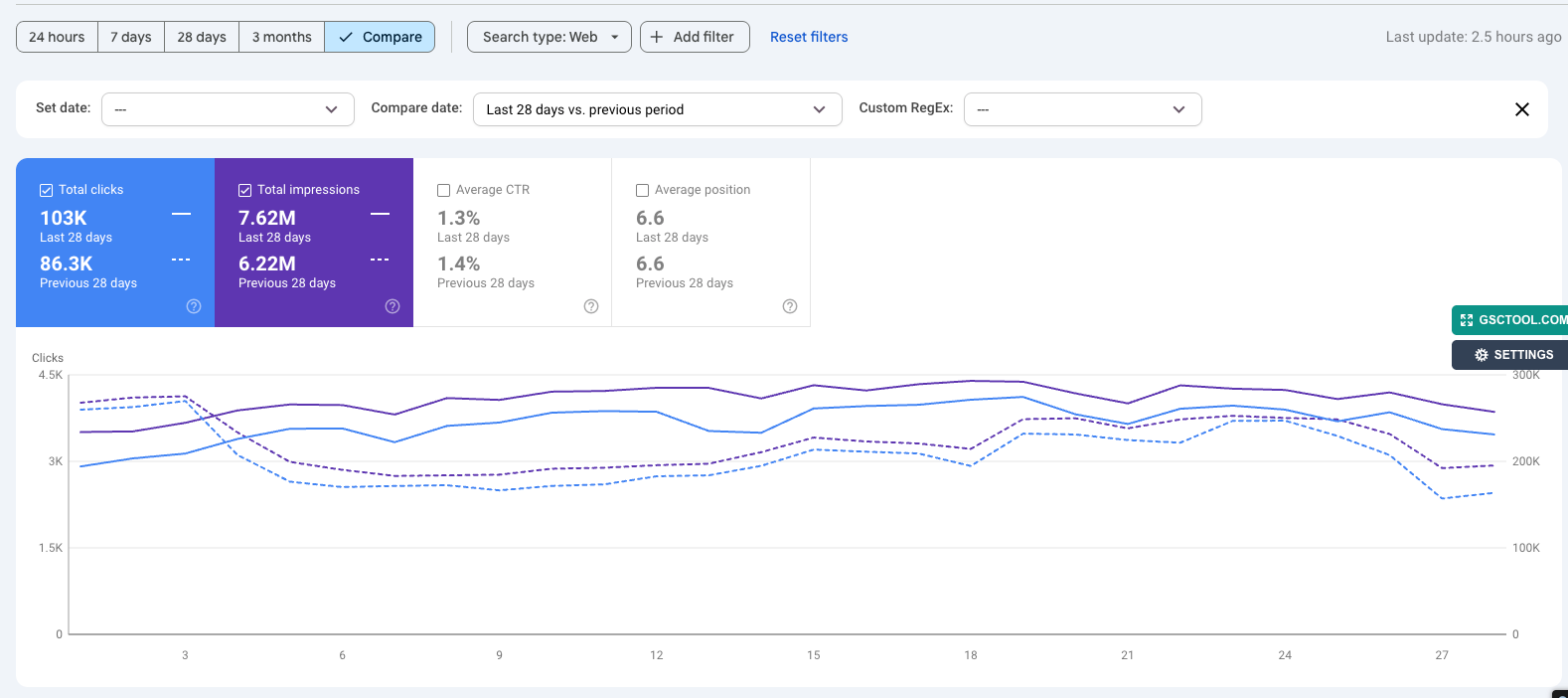Open Search type: Web dropdown
The image size is (1568, 698).
tap(549, 37)
